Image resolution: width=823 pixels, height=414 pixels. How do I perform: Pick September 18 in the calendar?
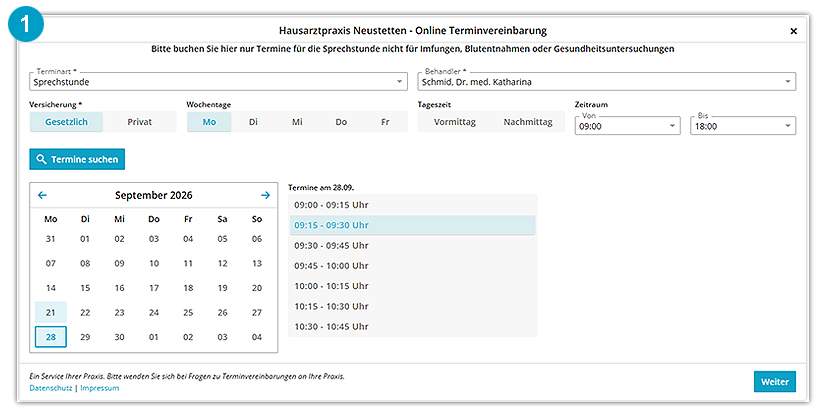click(188, 288)
